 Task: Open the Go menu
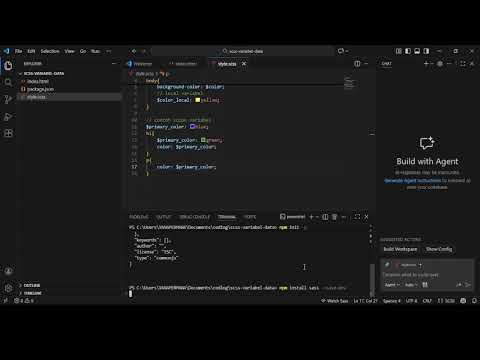tap(83, 51)
